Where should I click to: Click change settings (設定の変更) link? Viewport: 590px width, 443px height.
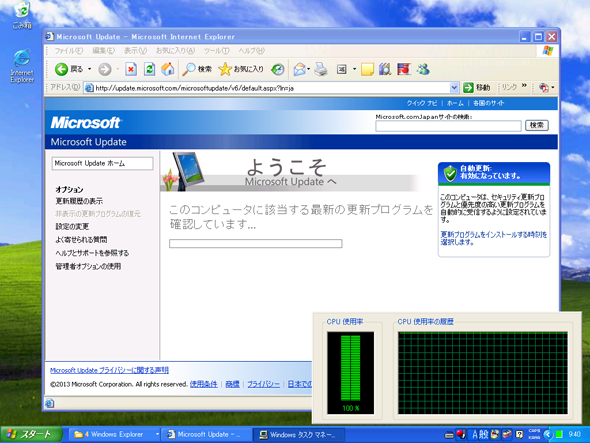pos(72,227)
